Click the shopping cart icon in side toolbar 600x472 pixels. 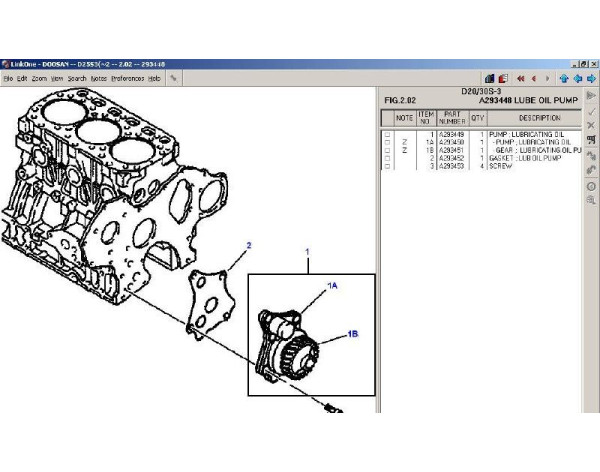(591, 139)
